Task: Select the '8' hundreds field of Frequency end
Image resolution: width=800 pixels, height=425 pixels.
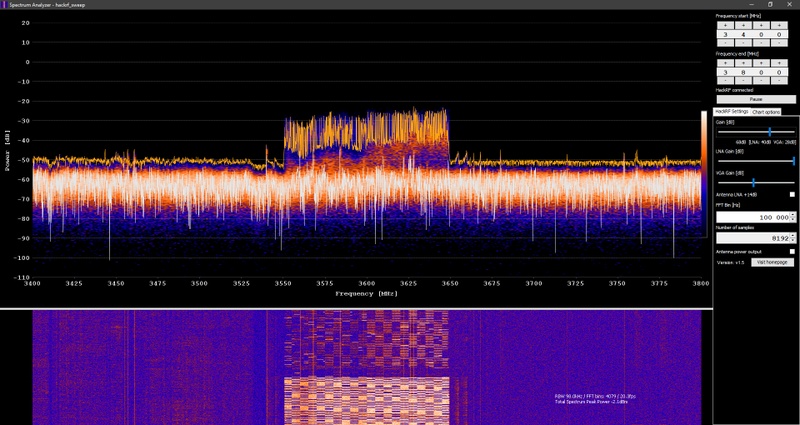Action: point(743,72)
